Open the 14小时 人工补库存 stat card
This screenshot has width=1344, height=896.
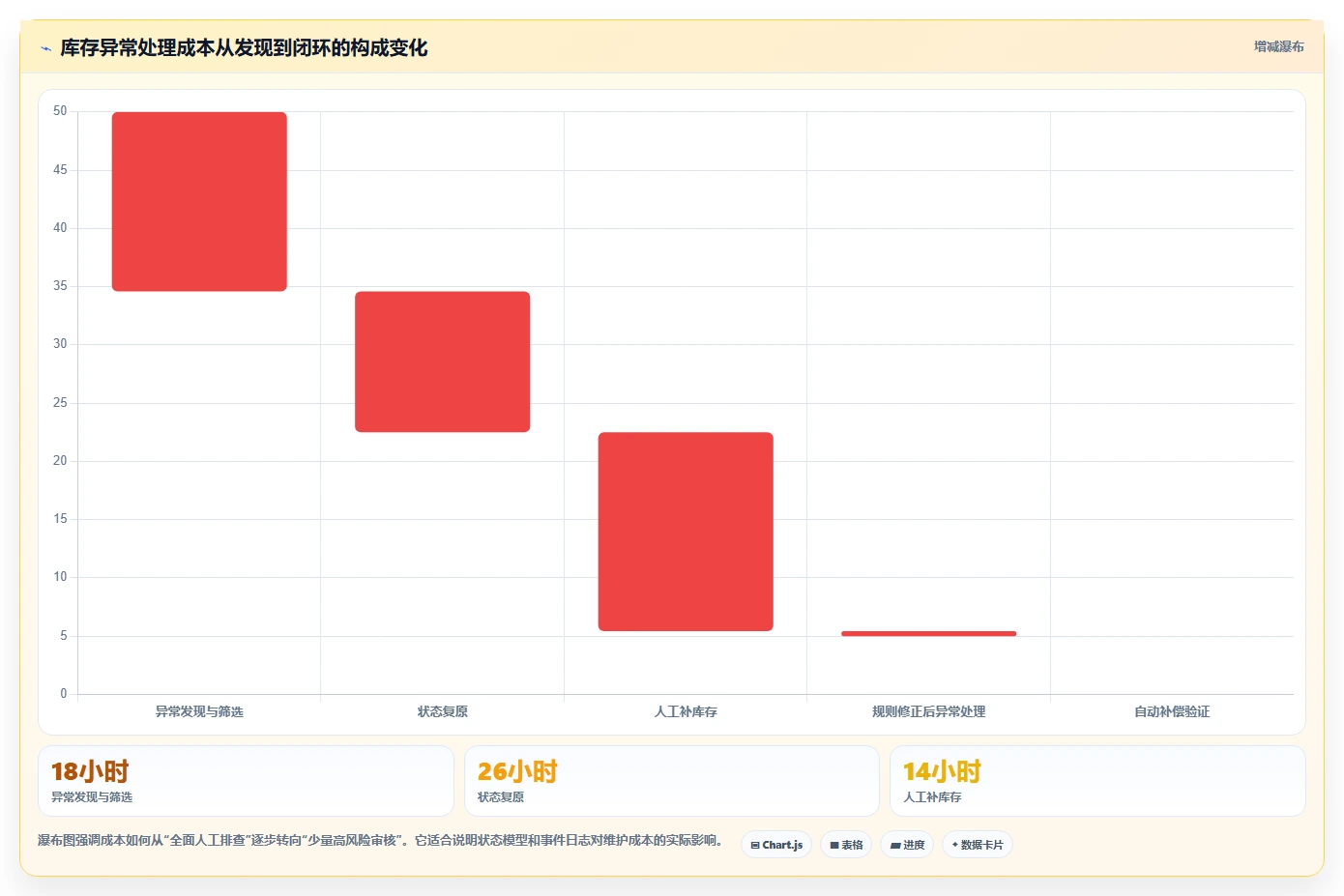pyautogui.click(x=1097, y=781)
